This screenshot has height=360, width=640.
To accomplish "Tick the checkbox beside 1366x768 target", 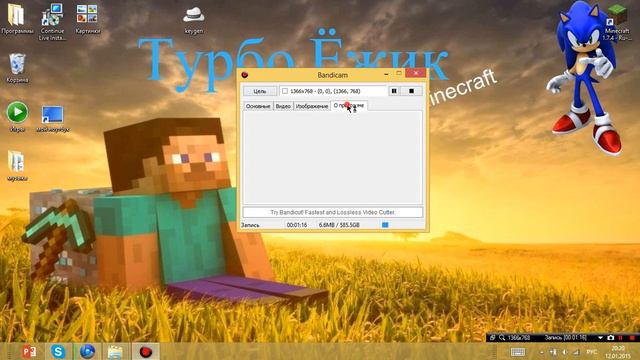I will pos(285,91).
